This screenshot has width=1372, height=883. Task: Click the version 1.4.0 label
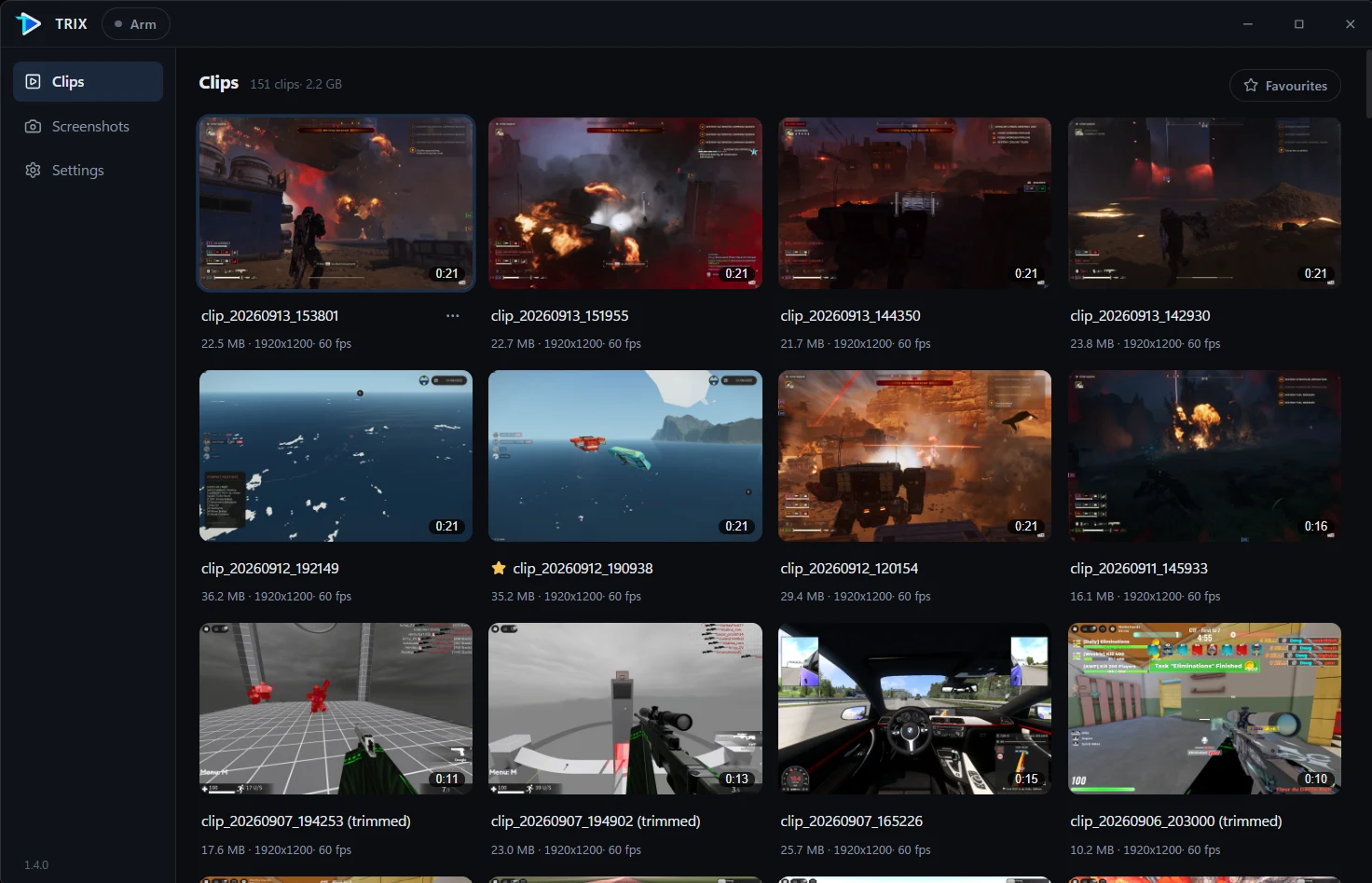click(36, 865)
